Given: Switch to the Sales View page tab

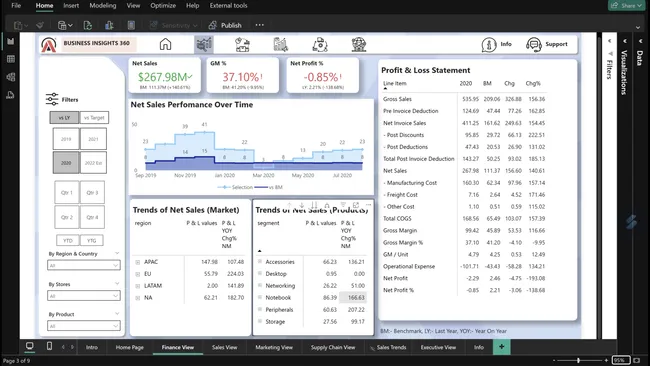Looking at the screenshot, I should coord(224,347).
